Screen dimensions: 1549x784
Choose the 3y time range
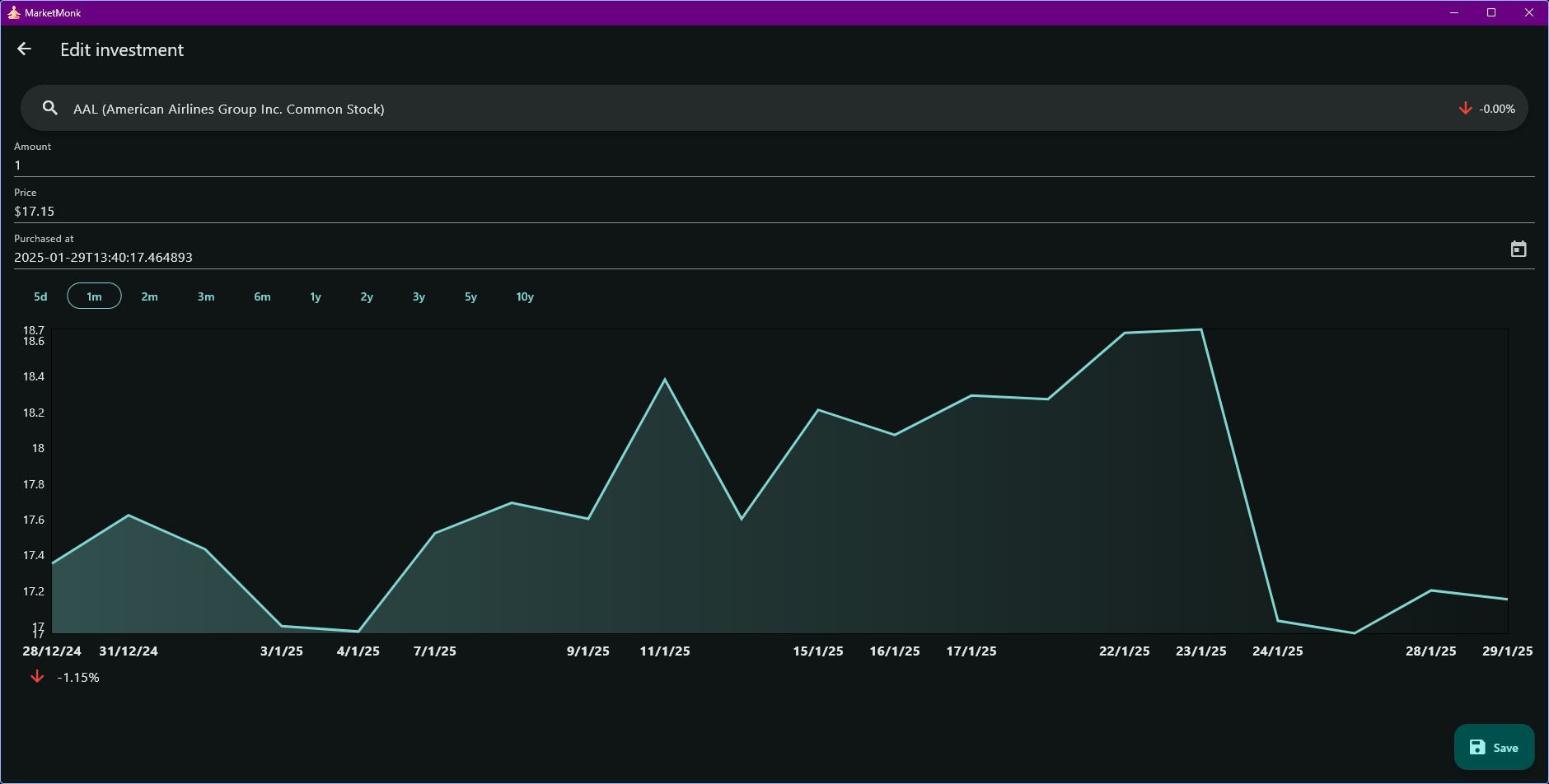pyautogui.click(x=419, y=296)
